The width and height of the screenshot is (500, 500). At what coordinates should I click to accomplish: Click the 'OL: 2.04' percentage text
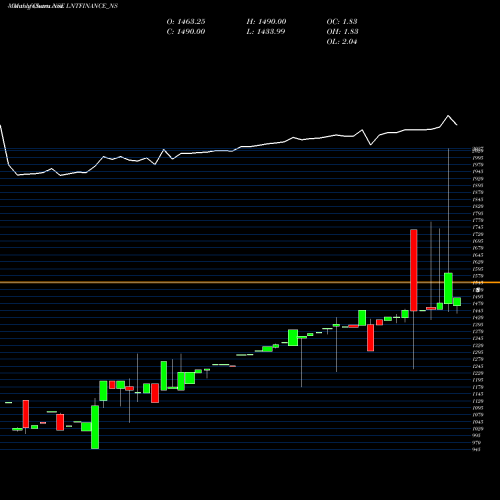coord(342,42)
